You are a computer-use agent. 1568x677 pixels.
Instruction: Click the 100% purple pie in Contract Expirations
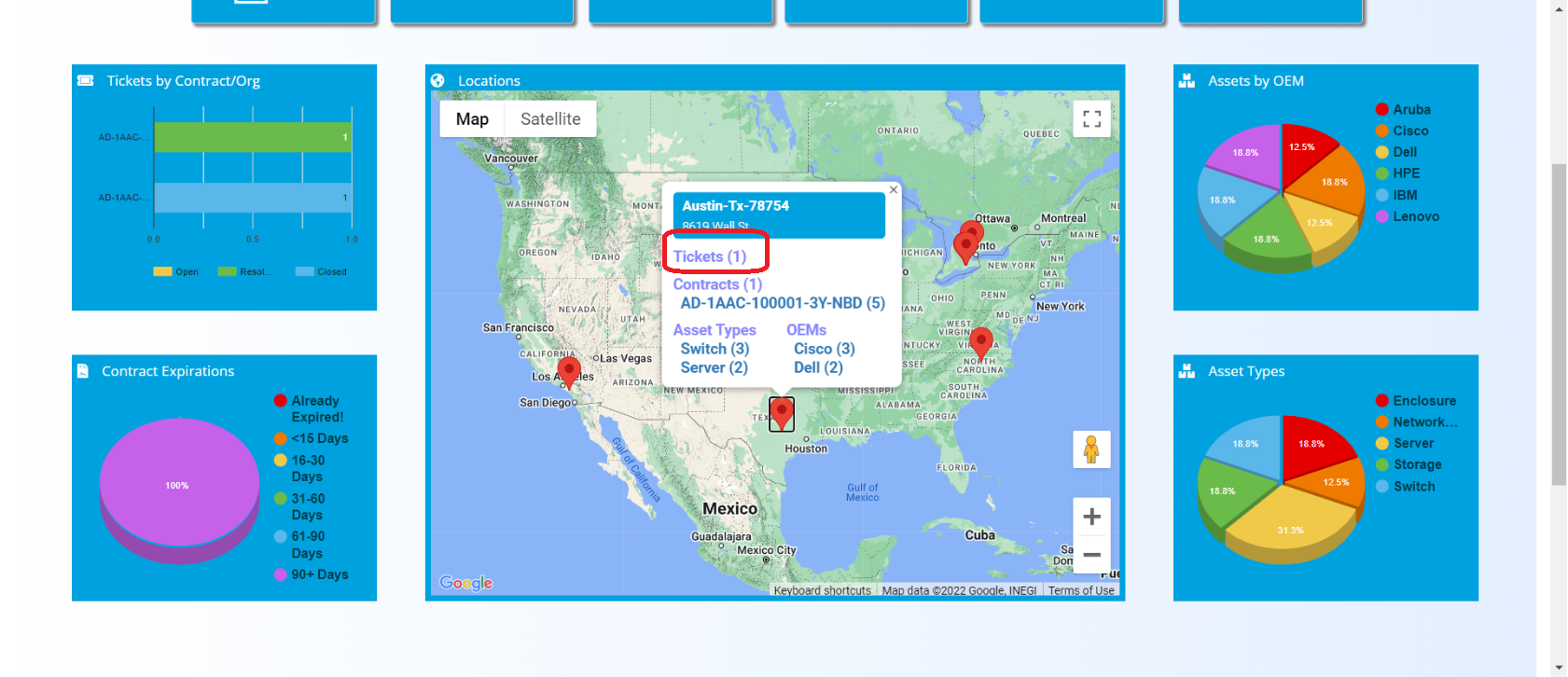tap(178, 481)
